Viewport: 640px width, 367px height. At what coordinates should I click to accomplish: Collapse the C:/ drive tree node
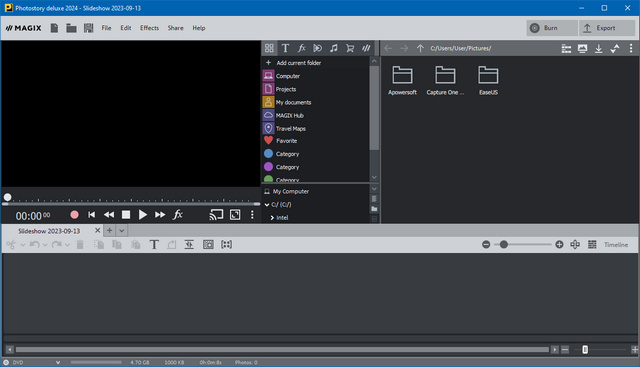pyautogui.click(x=267, y=205)
